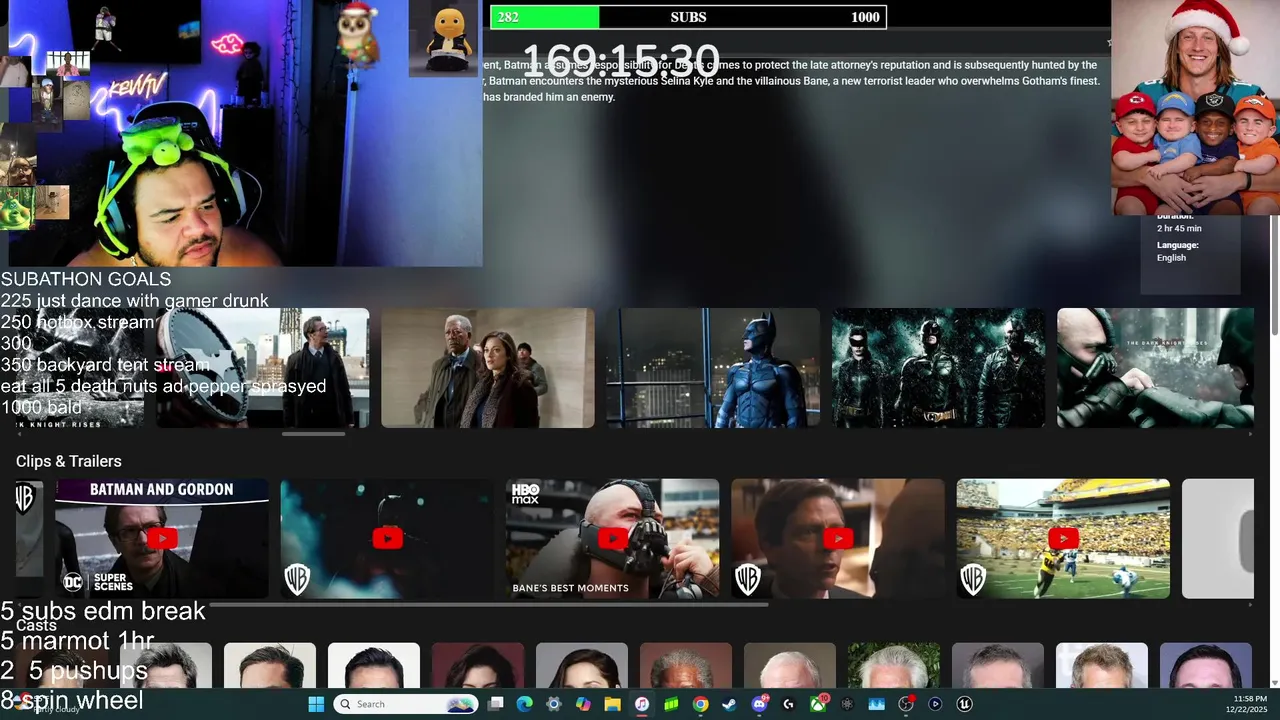This screenshot has width=1280, height=720.
Task: Click the 2 hr 45 min duration text
Action: coord(1179,229)
